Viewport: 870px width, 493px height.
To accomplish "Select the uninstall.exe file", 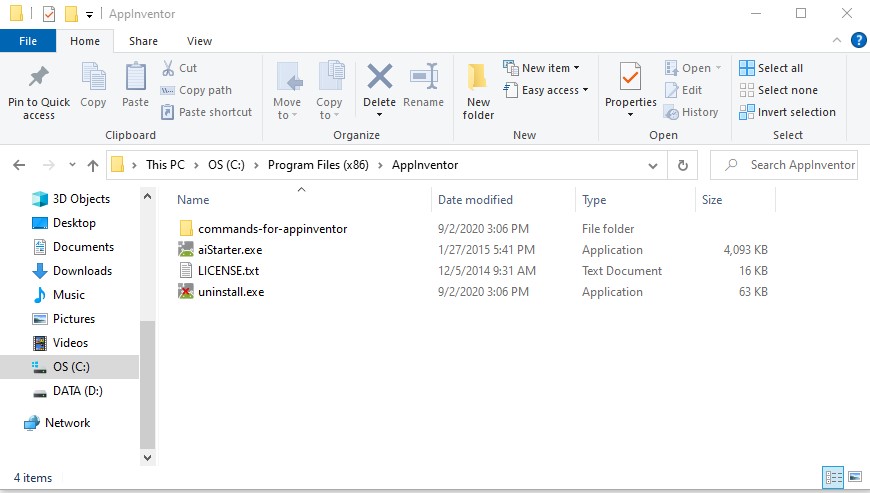I will (x=231, y=292).
